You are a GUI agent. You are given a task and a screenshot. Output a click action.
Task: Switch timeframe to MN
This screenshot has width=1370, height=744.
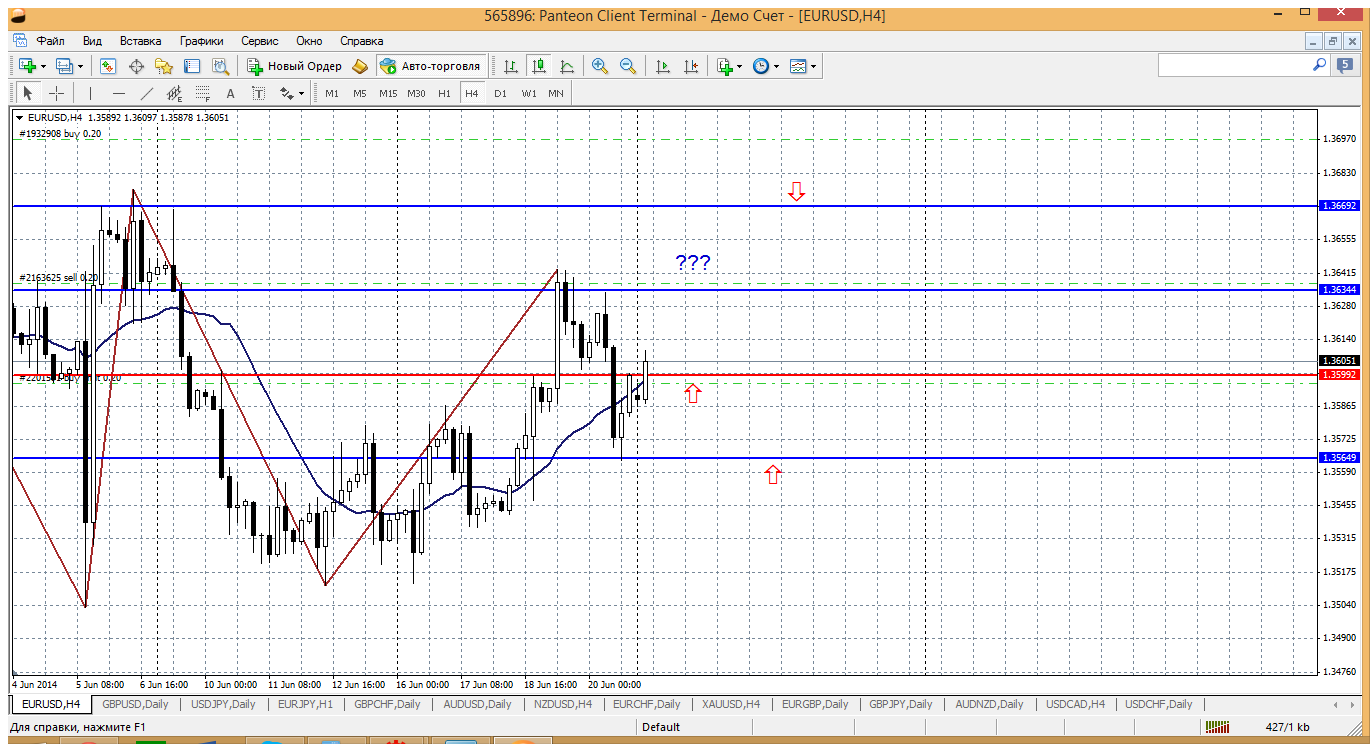556,93
